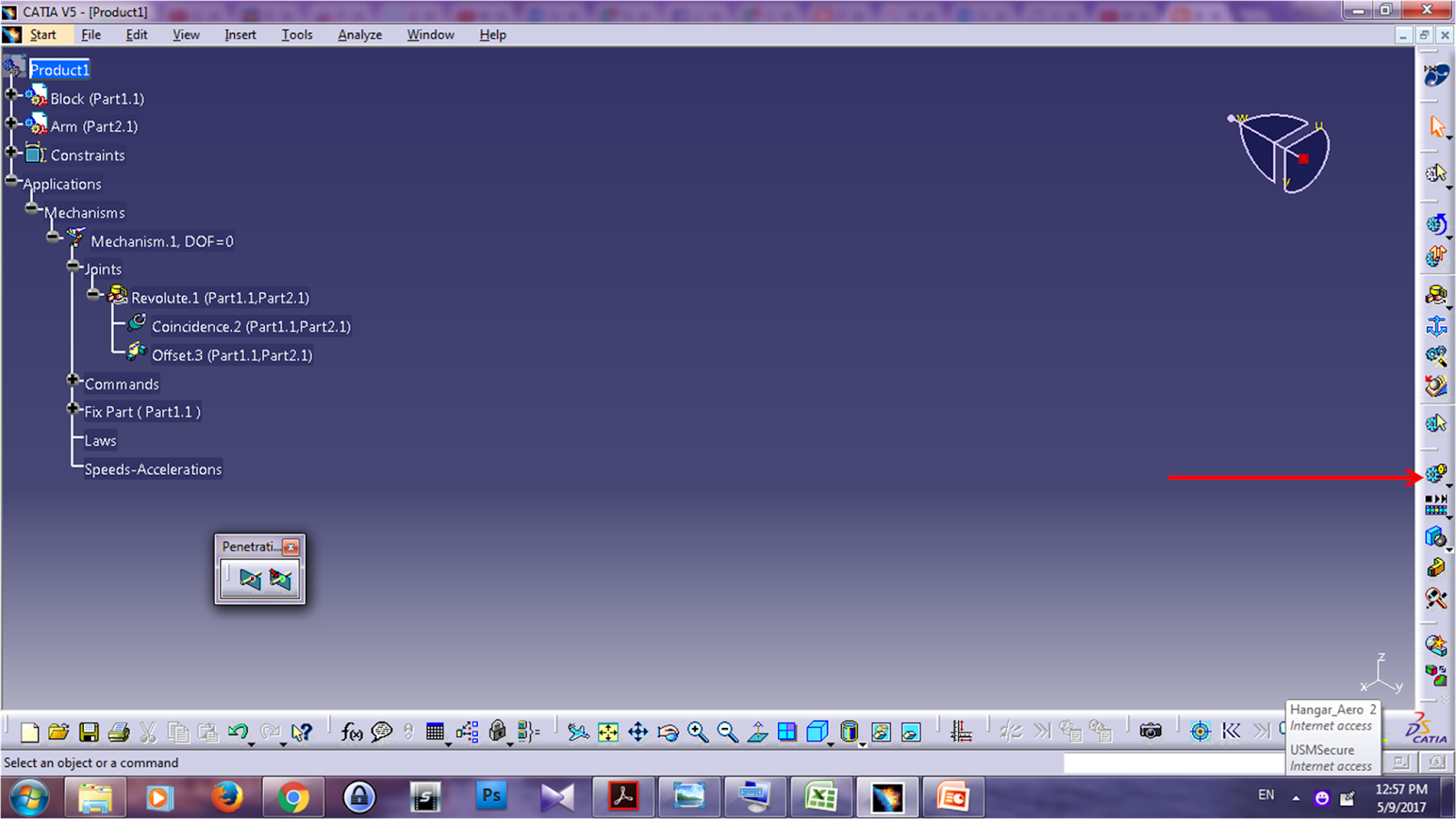The height and width of the screenshot is (819, 1456).
Task: Open the Analyze menu
Action: pyautogui.click(x=359, y=35)
